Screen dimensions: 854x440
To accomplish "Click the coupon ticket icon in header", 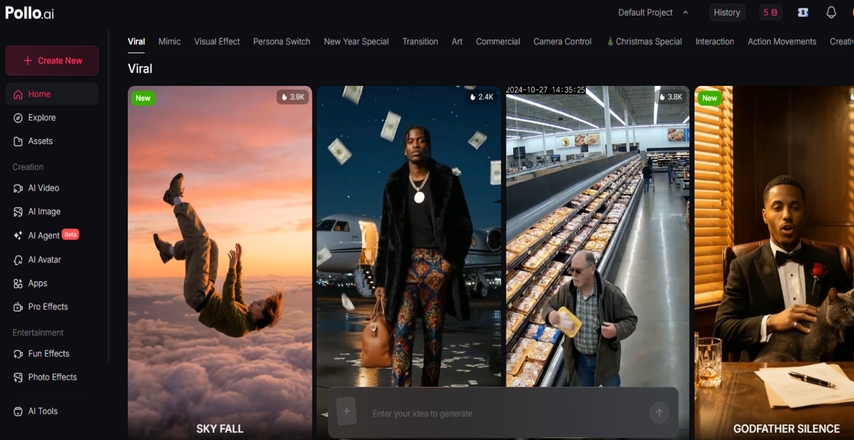I will click(802, 13).
